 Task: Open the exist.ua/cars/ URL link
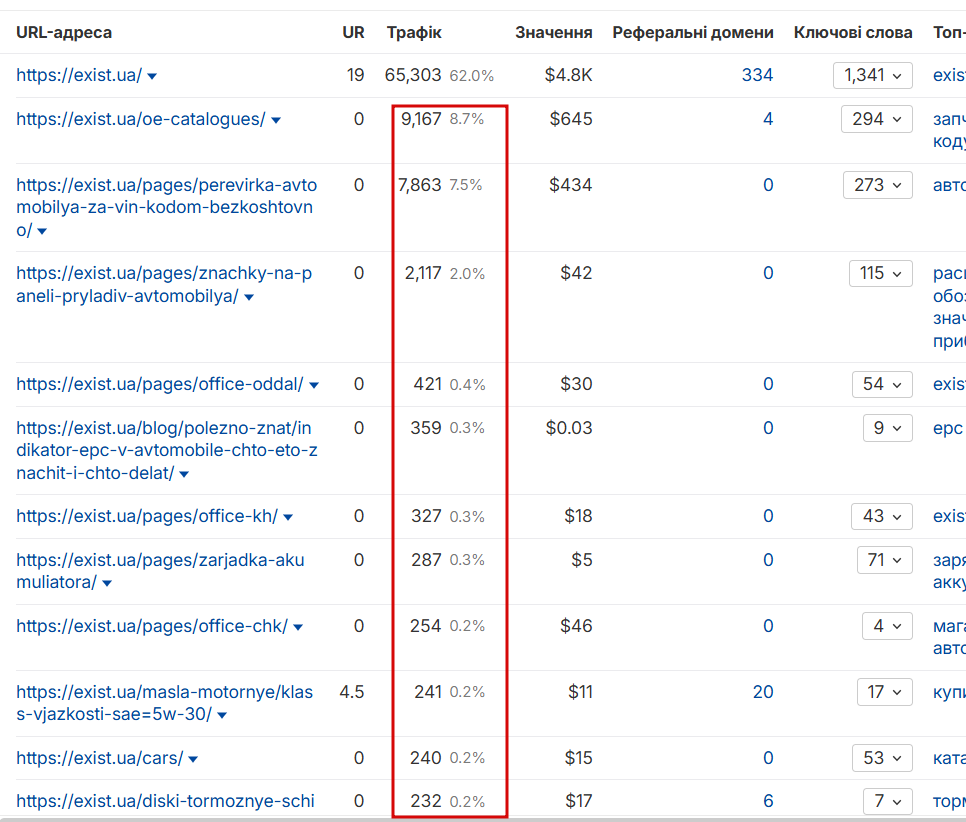point(100,758)
